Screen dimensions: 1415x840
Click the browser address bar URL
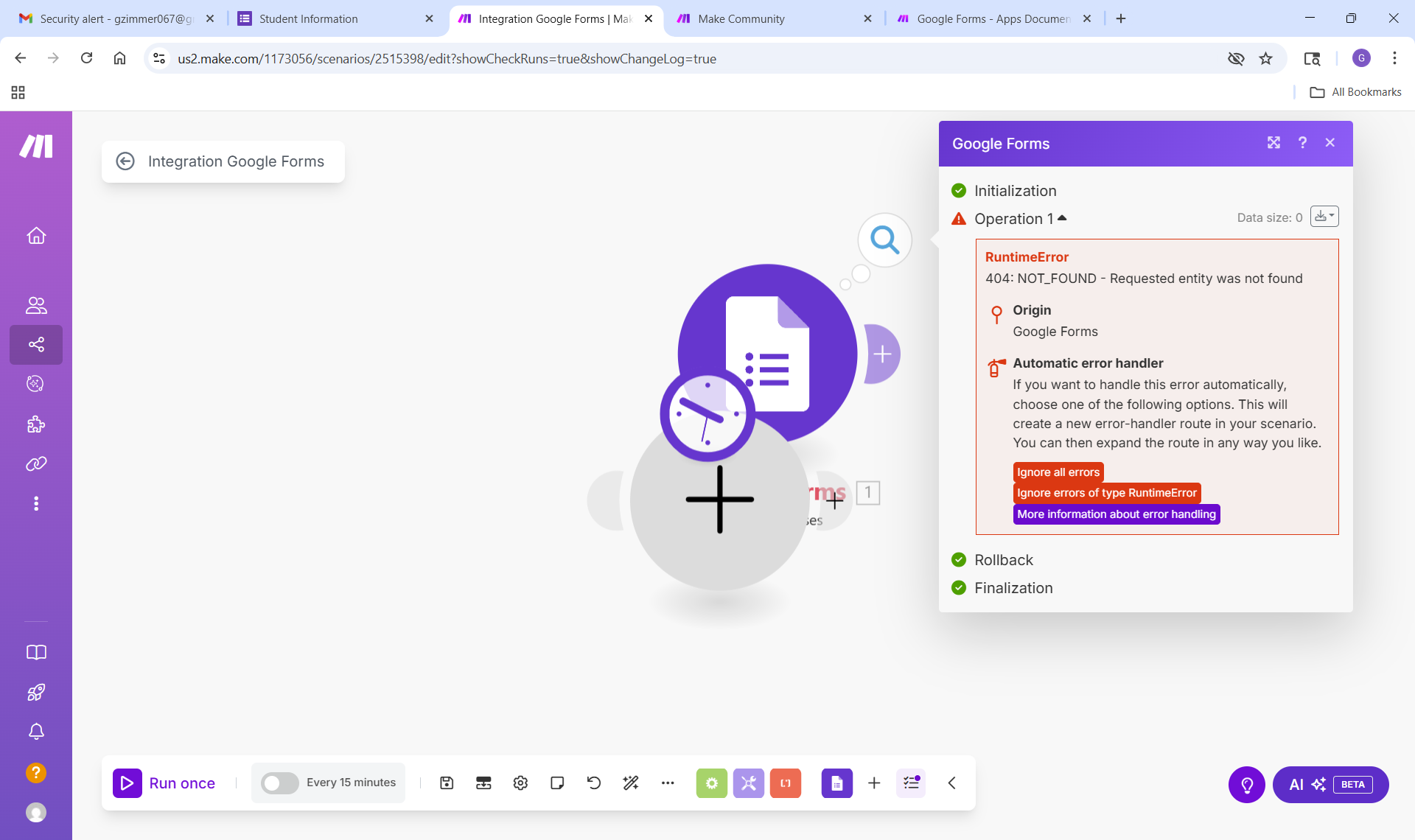pos(447,59)
